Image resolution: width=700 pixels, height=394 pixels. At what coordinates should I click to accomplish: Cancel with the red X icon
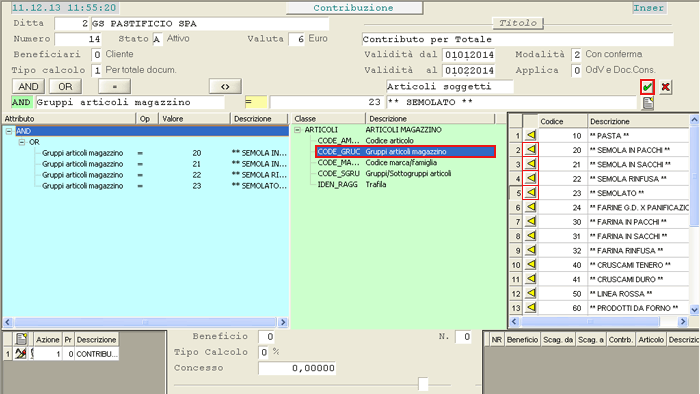click(x=665, y=87)
